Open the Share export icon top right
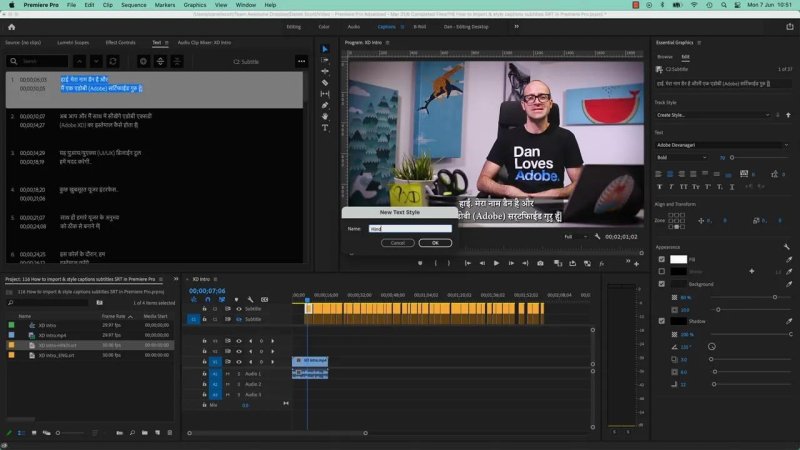The width and height of the screenshot is (800, 450). coord(790,27)
